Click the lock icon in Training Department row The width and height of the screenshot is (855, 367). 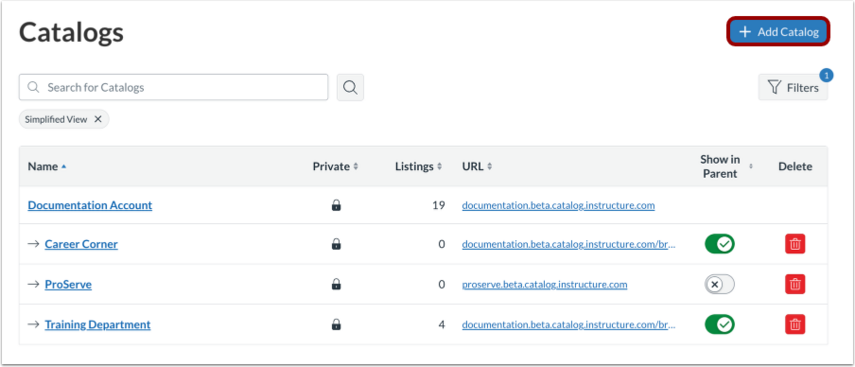[x=336, y=324]
